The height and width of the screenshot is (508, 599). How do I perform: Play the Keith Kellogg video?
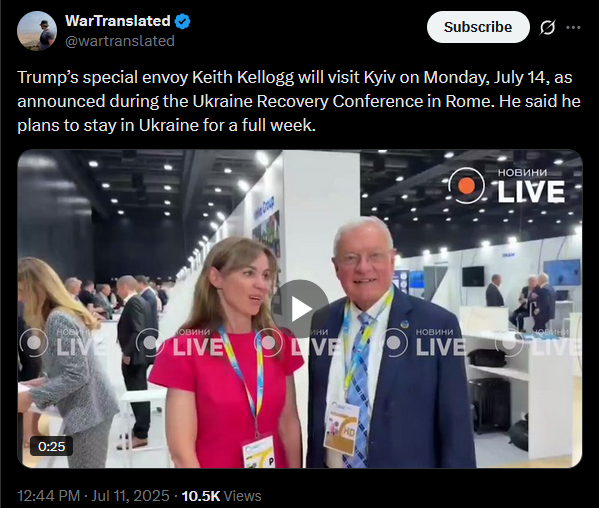pos(300,309)
